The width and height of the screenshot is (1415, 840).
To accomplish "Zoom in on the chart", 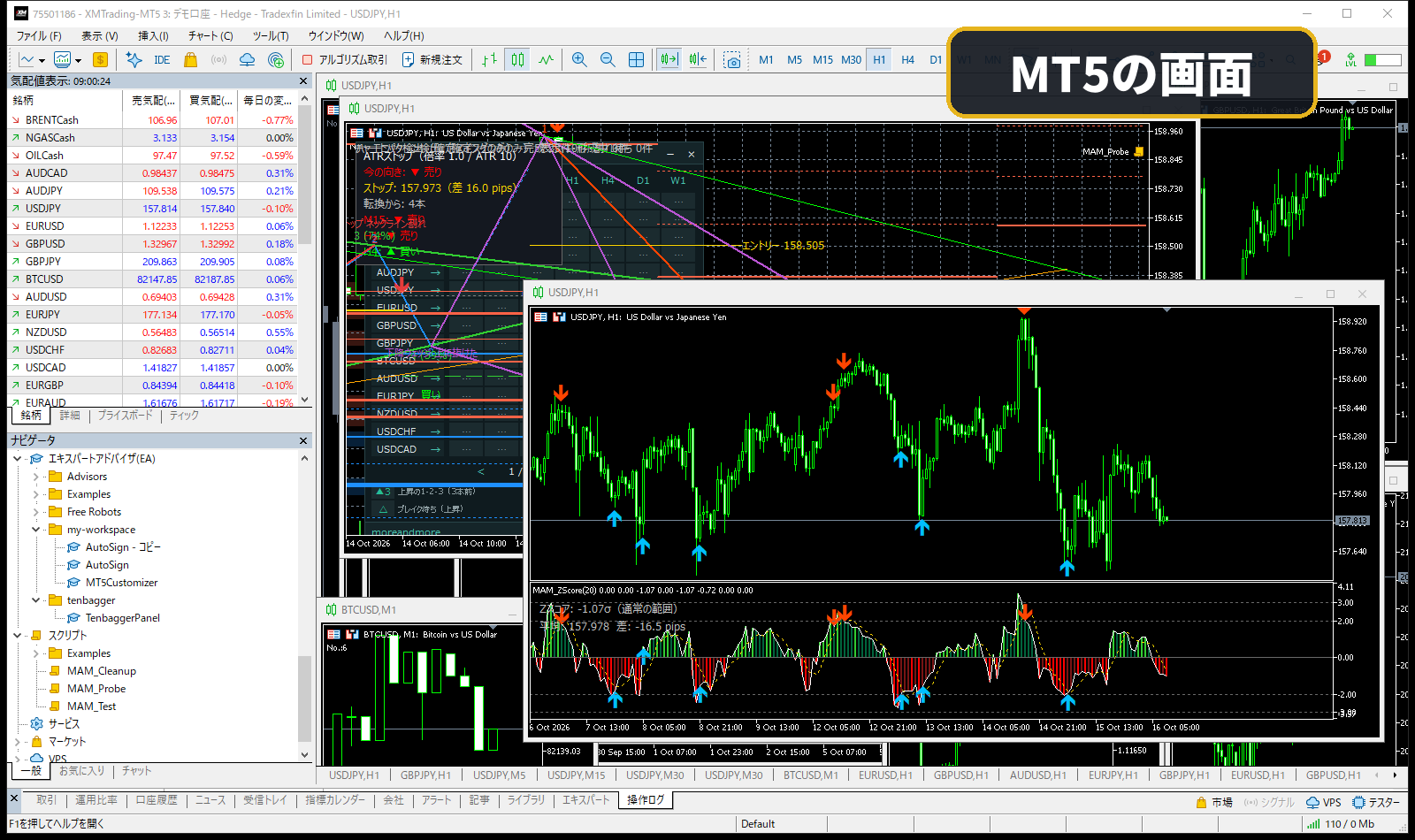I will click(x=579, y=60).
